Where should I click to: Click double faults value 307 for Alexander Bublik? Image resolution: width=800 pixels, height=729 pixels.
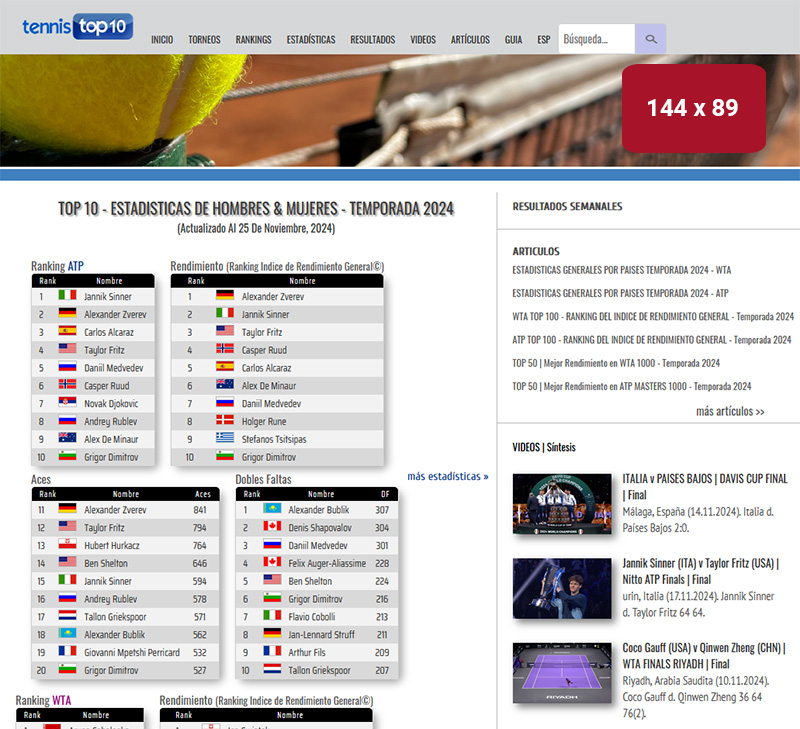pos(382,510)
